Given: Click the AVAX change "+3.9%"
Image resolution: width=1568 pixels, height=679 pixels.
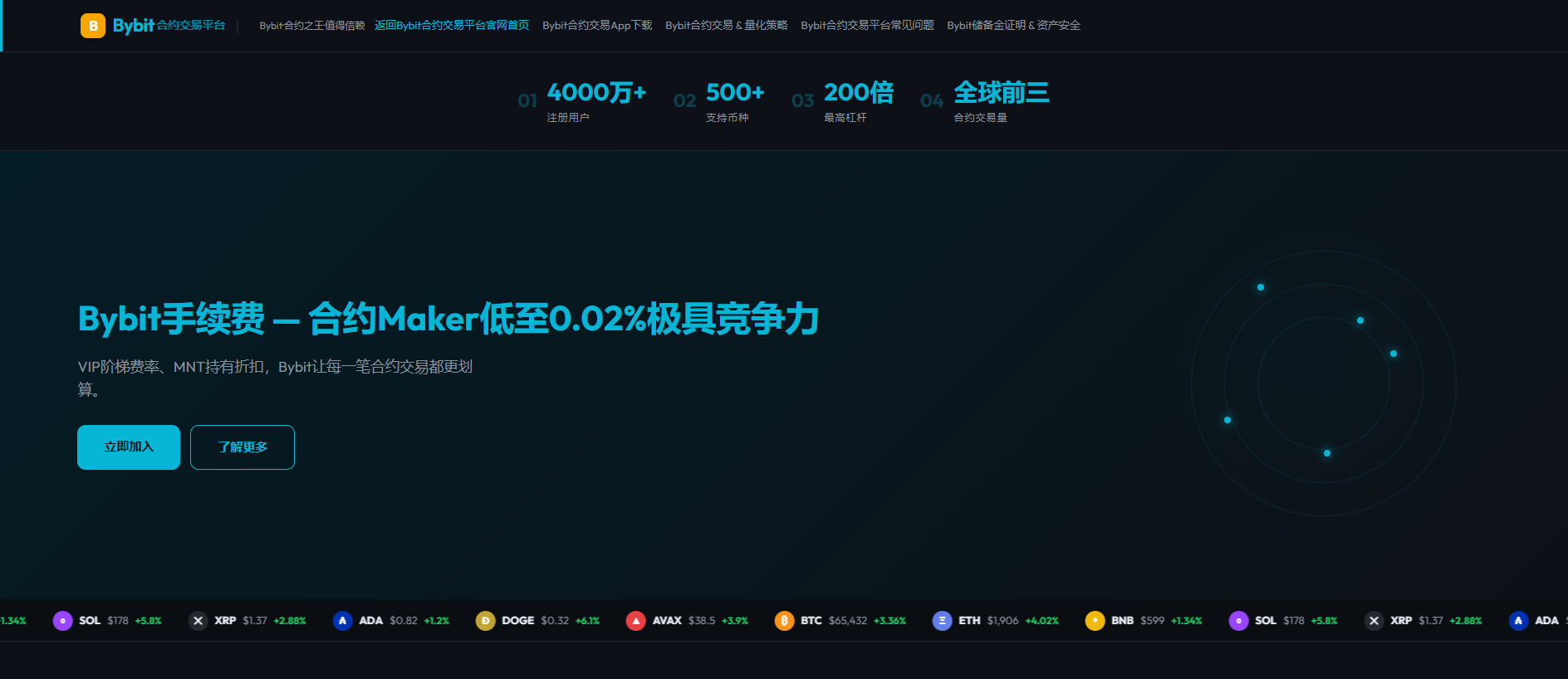Looking at the screenshot, I should point(735,621).
